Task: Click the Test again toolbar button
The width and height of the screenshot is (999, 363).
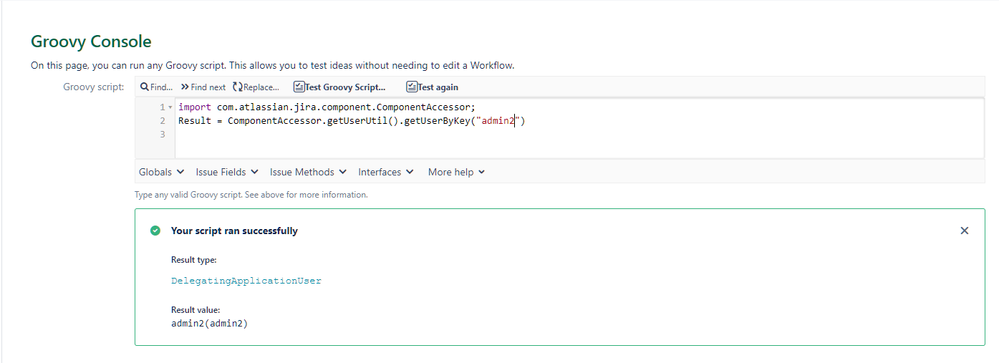Action: [x=433, y=87]
